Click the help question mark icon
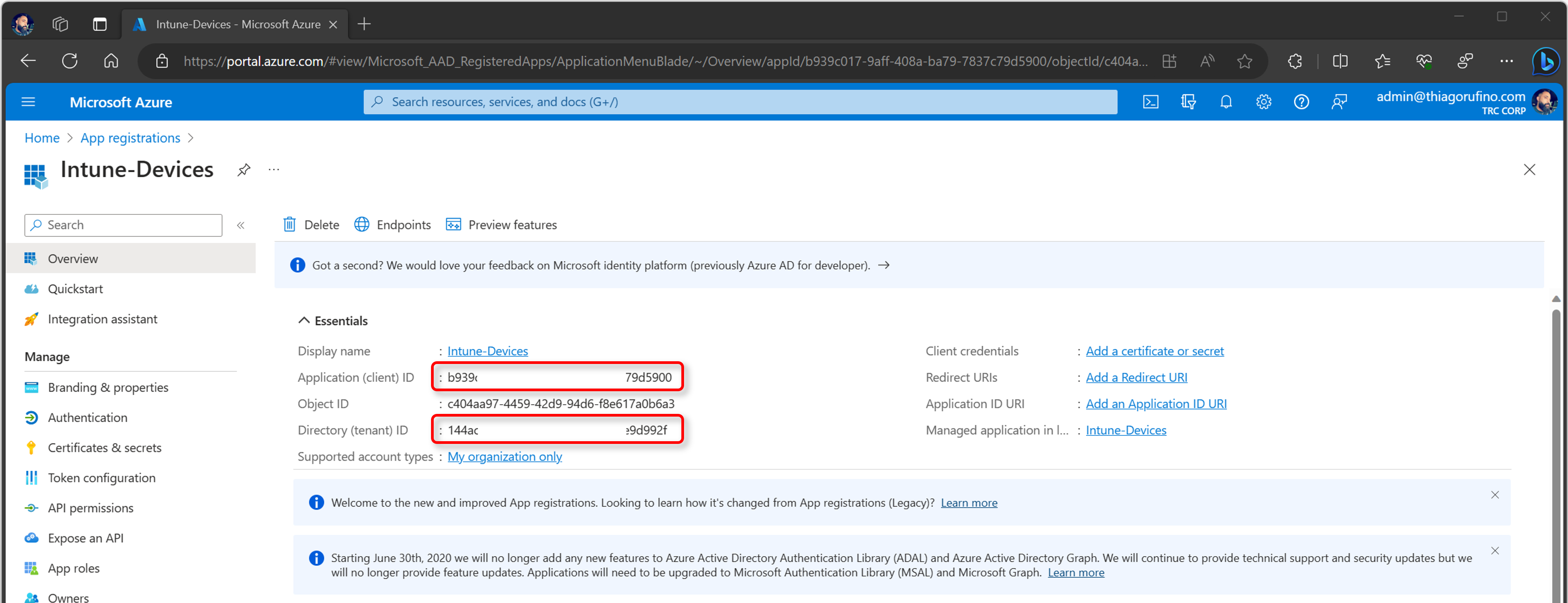This screenshot has height=603, width=1568. tap(1302, 102)
